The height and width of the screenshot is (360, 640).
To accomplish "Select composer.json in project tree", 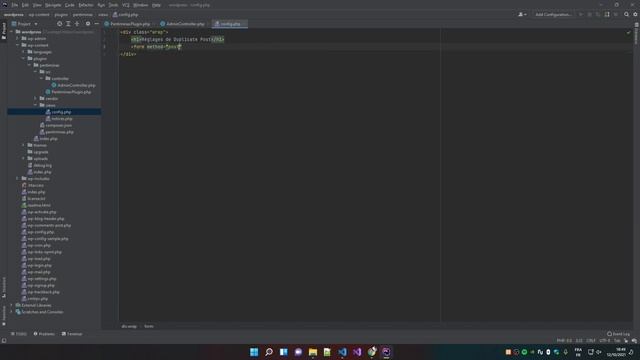I will click(x=56, y=125).
